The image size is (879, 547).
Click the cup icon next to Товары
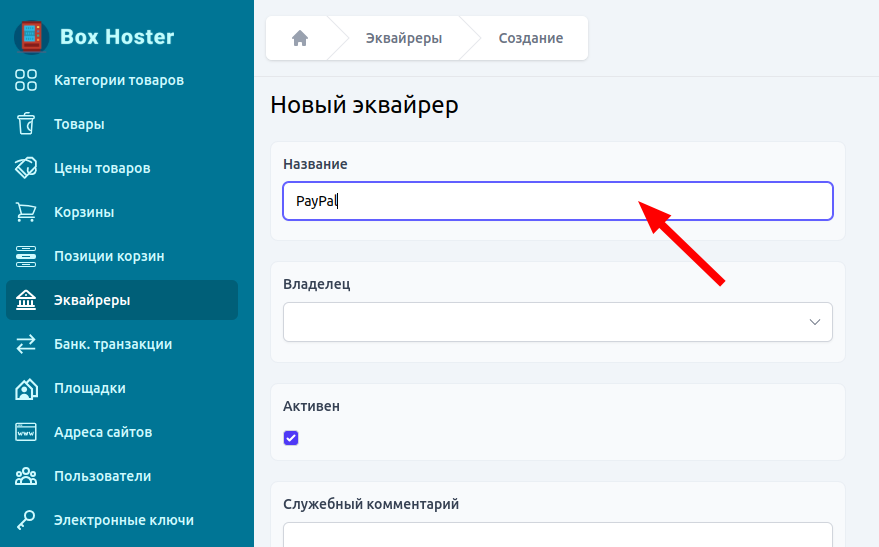(x=26, y=124)
